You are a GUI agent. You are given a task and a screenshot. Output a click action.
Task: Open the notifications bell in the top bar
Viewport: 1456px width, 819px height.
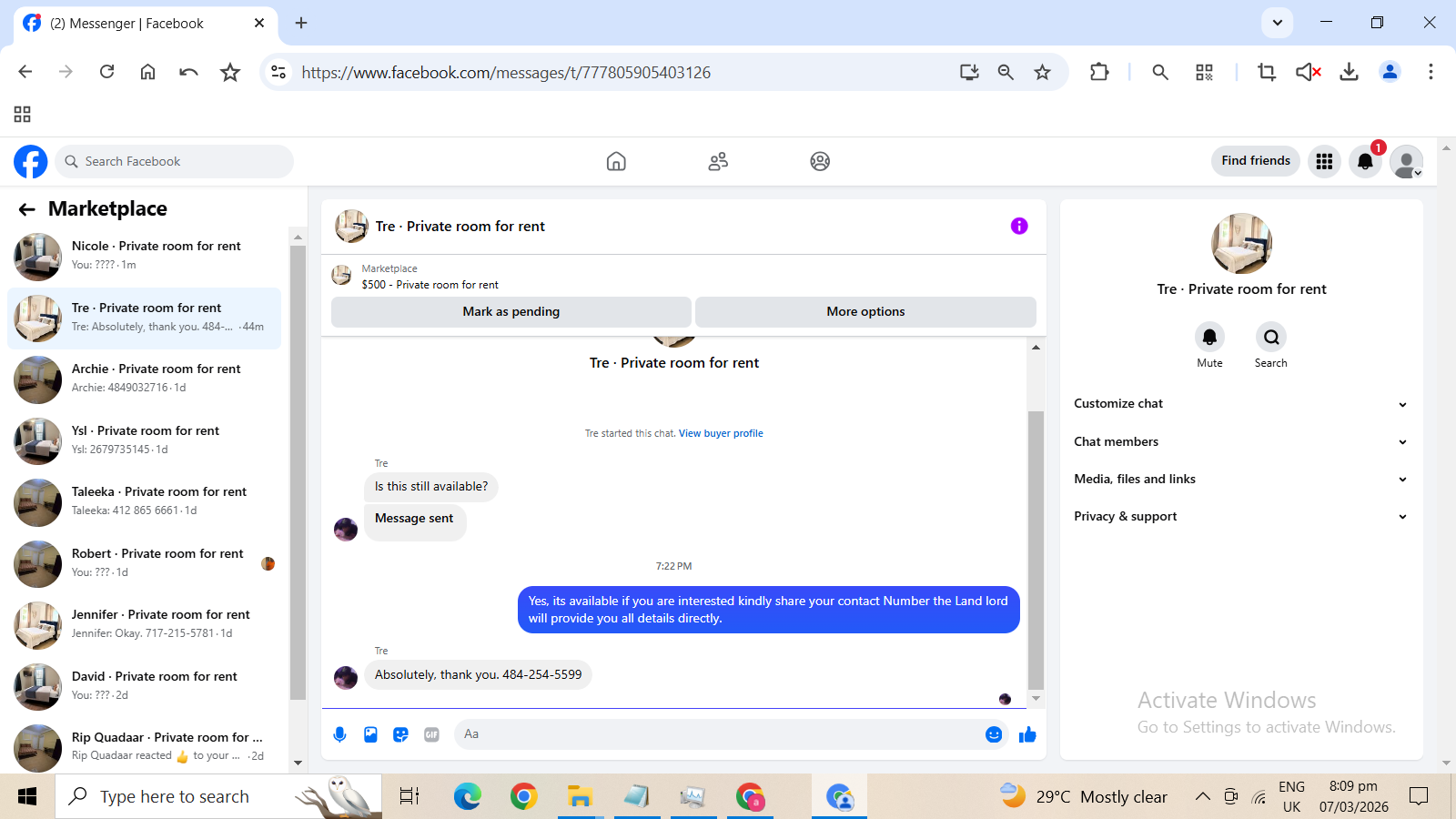(1365, 162)
